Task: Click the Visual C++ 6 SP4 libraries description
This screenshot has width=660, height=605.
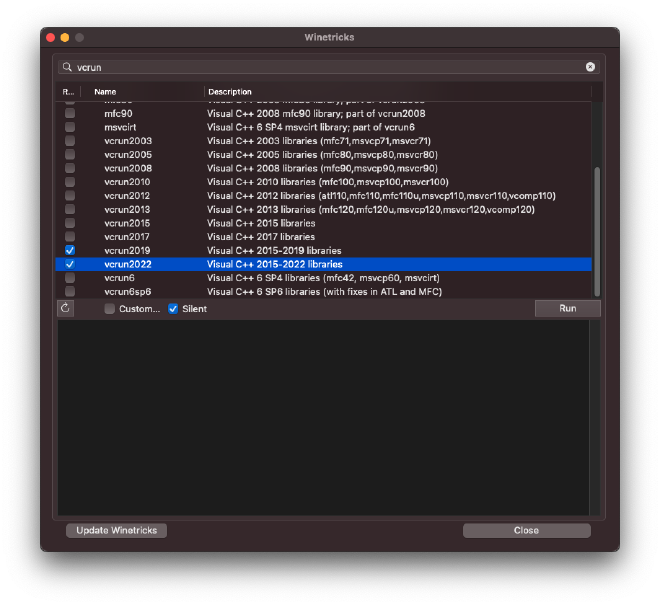Action: tap(323, 278)
